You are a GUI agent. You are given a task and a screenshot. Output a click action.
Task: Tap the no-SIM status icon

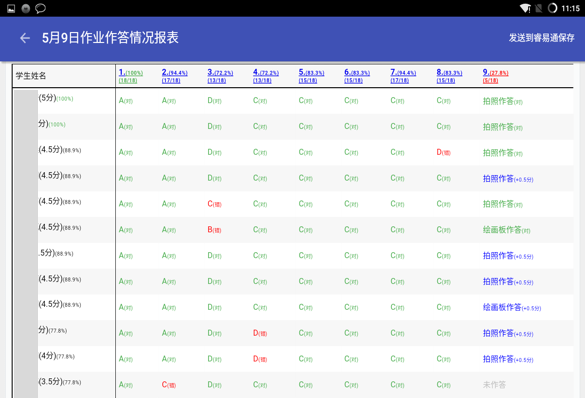[x=538, y=8]
